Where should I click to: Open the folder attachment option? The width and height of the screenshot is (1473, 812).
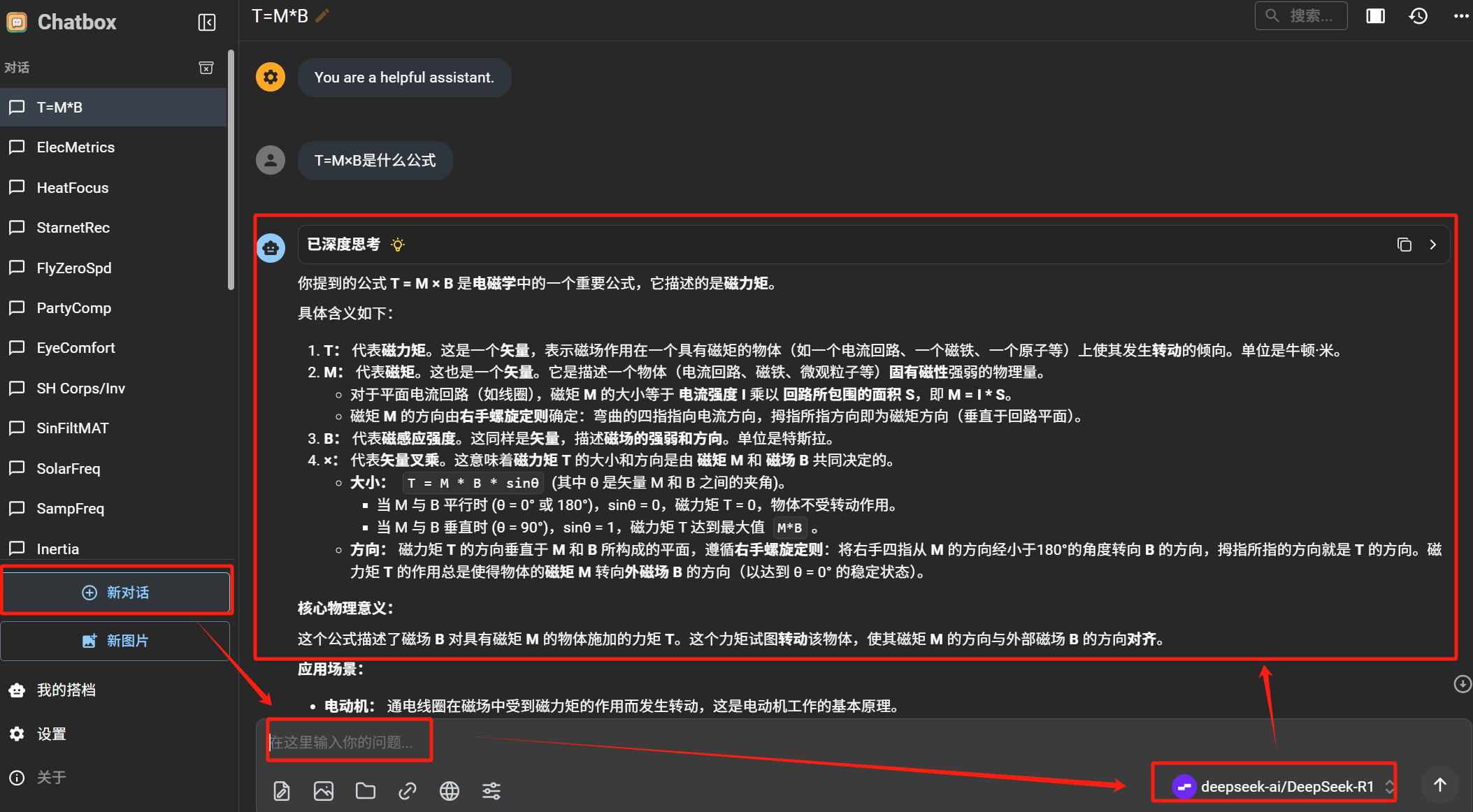pos(365,790)
